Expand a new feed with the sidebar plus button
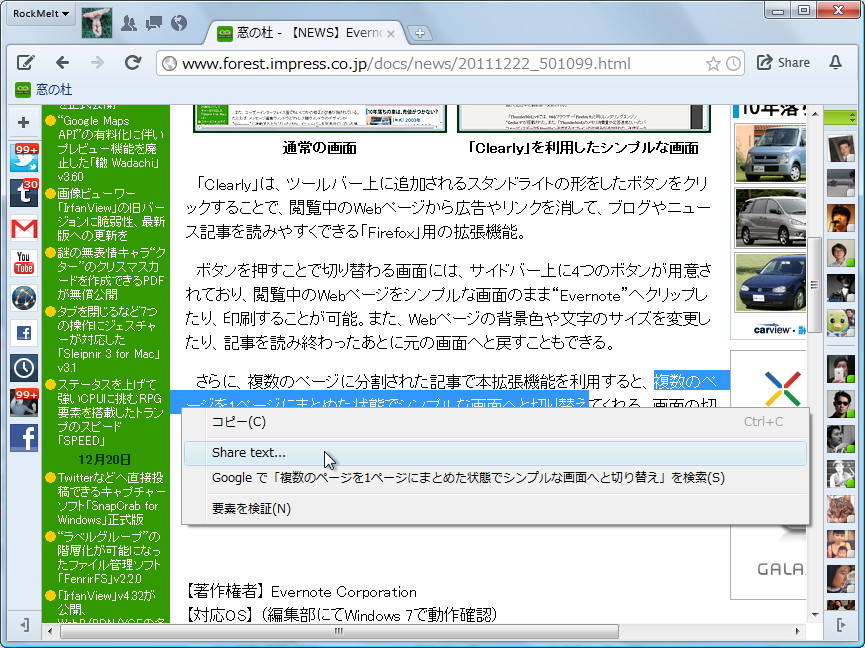The height and width of the screenshot is (648, 865). (x=24, y=122)
